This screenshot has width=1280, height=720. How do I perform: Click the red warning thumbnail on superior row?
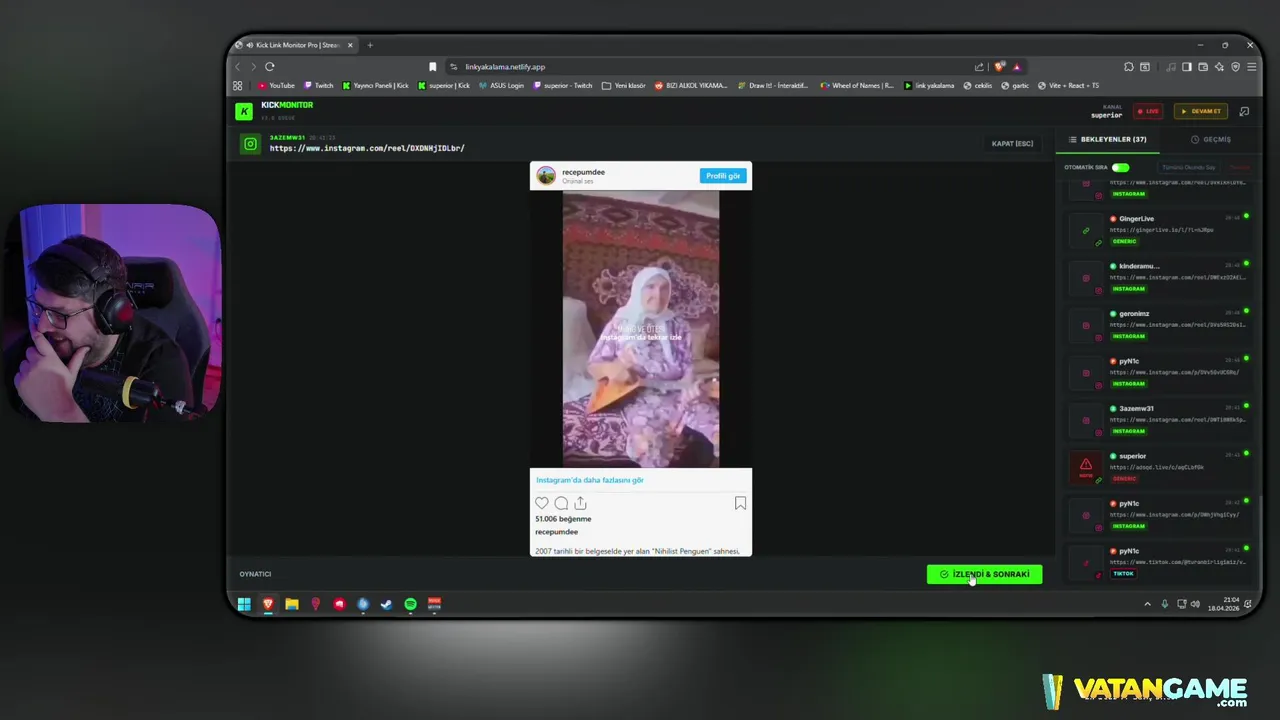(x=1086, y=467)
